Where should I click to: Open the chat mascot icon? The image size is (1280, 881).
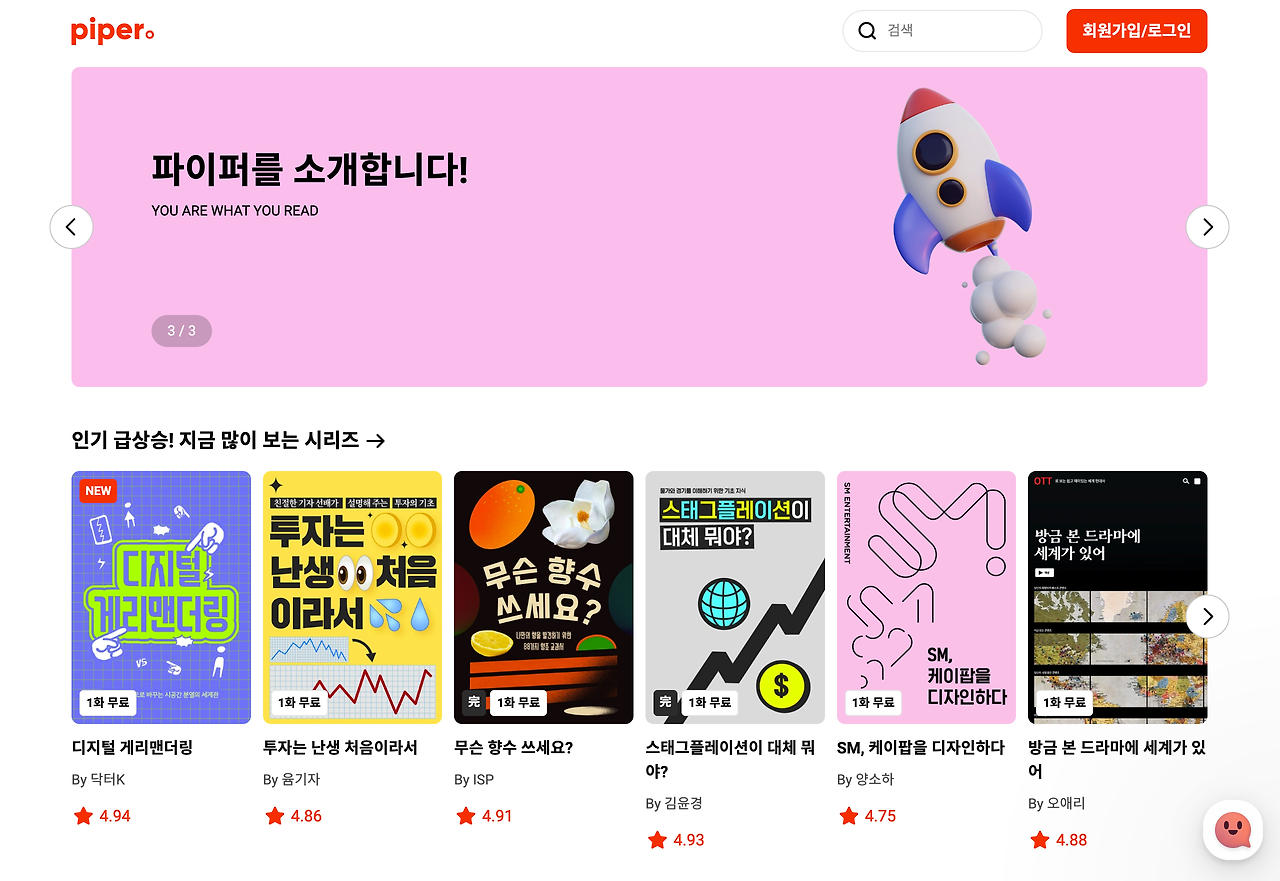[x=1232, y=829]
